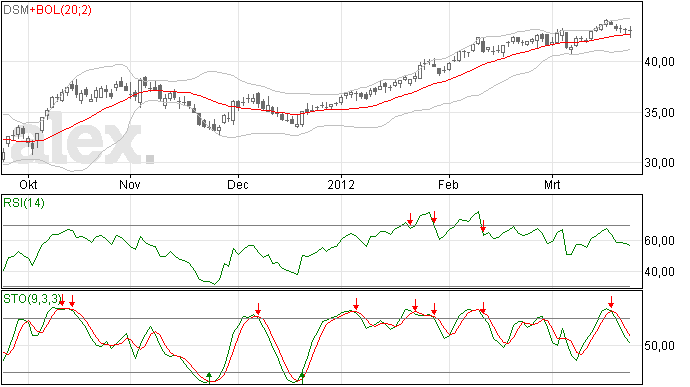The height and width of the screenshot is (387, 690).
Task: Click the Mrt month label
Action: pos(552,184)
